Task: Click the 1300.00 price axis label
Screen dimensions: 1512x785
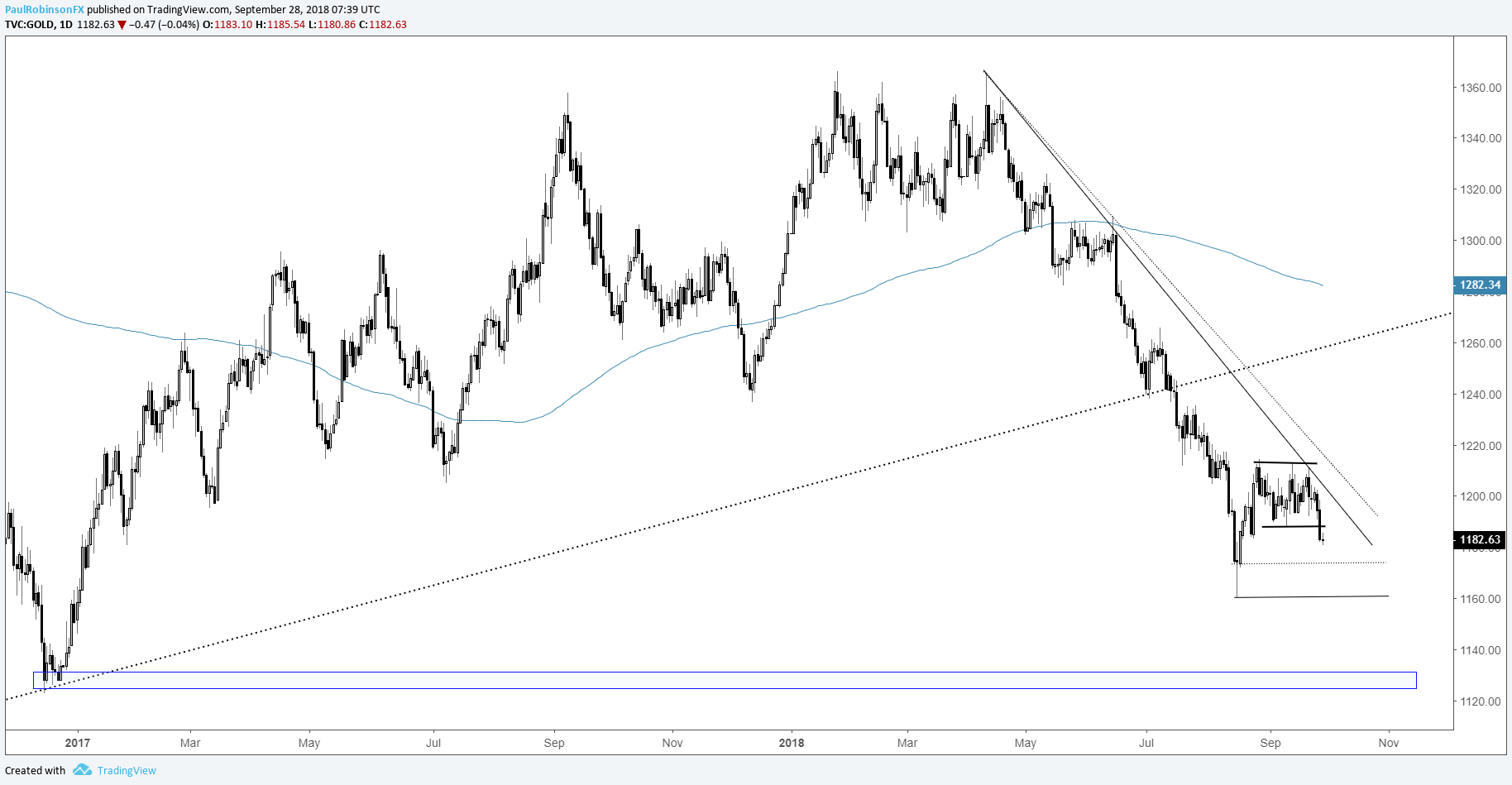Action: [x=1481, y=241]
